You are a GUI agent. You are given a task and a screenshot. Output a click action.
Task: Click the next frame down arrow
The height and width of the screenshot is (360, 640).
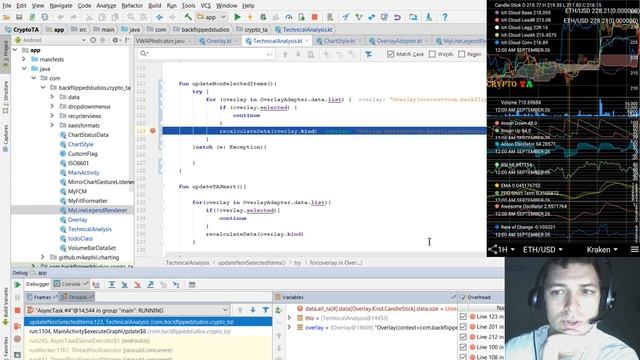pos(253,310)
